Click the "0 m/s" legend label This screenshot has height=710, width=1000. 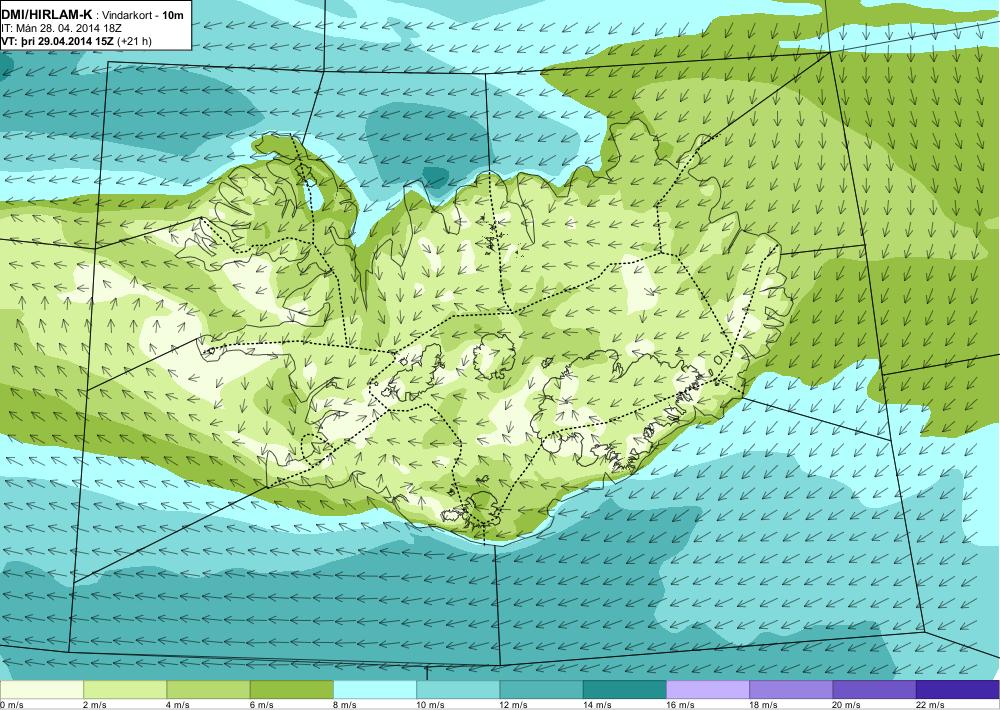click(x=12, y=705)
